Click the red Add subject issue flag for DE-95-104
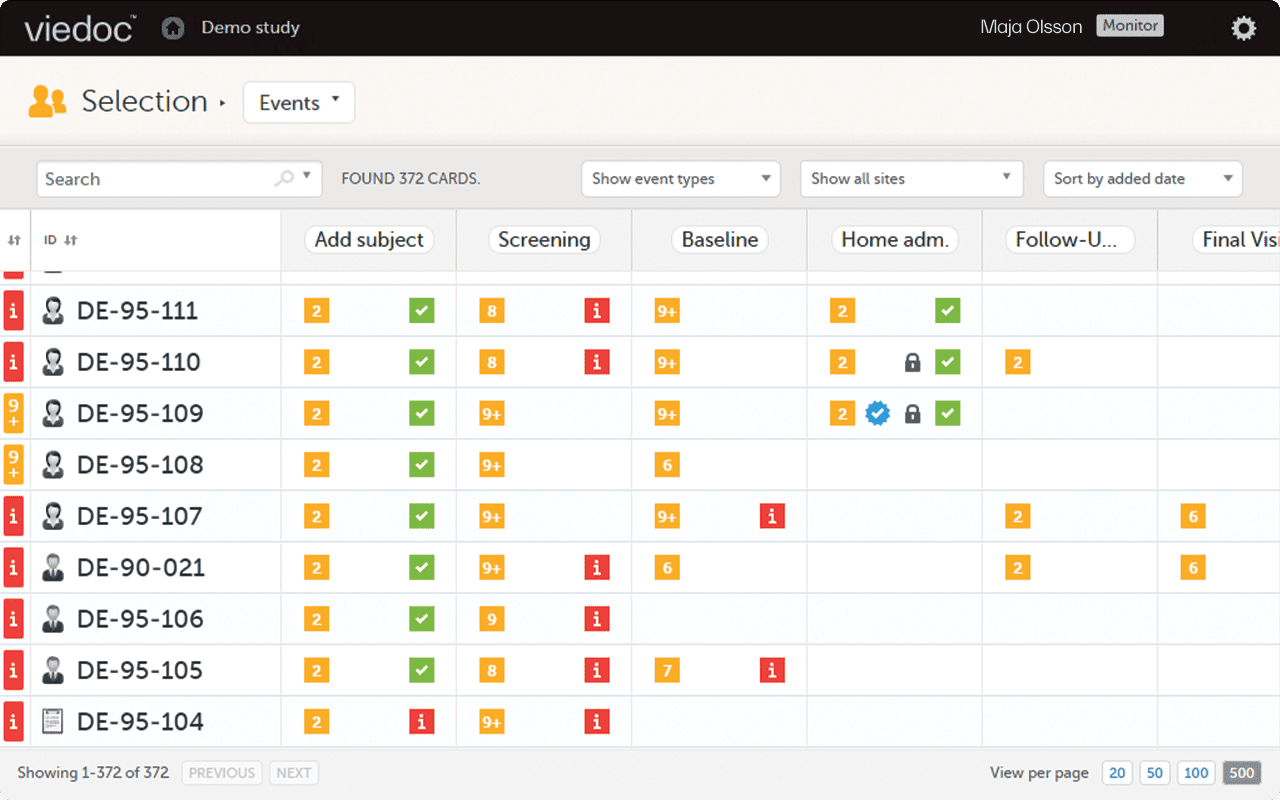The width and height of the screenshot is (1280, 800). tap(421, 721)
